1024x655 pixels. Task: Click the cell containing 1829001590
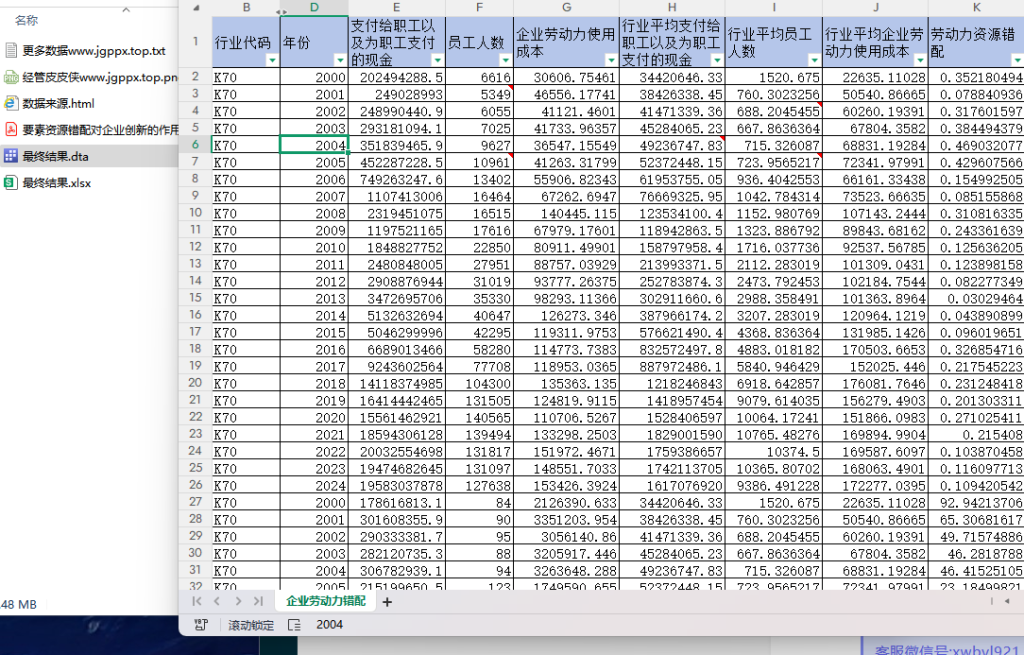672,434
